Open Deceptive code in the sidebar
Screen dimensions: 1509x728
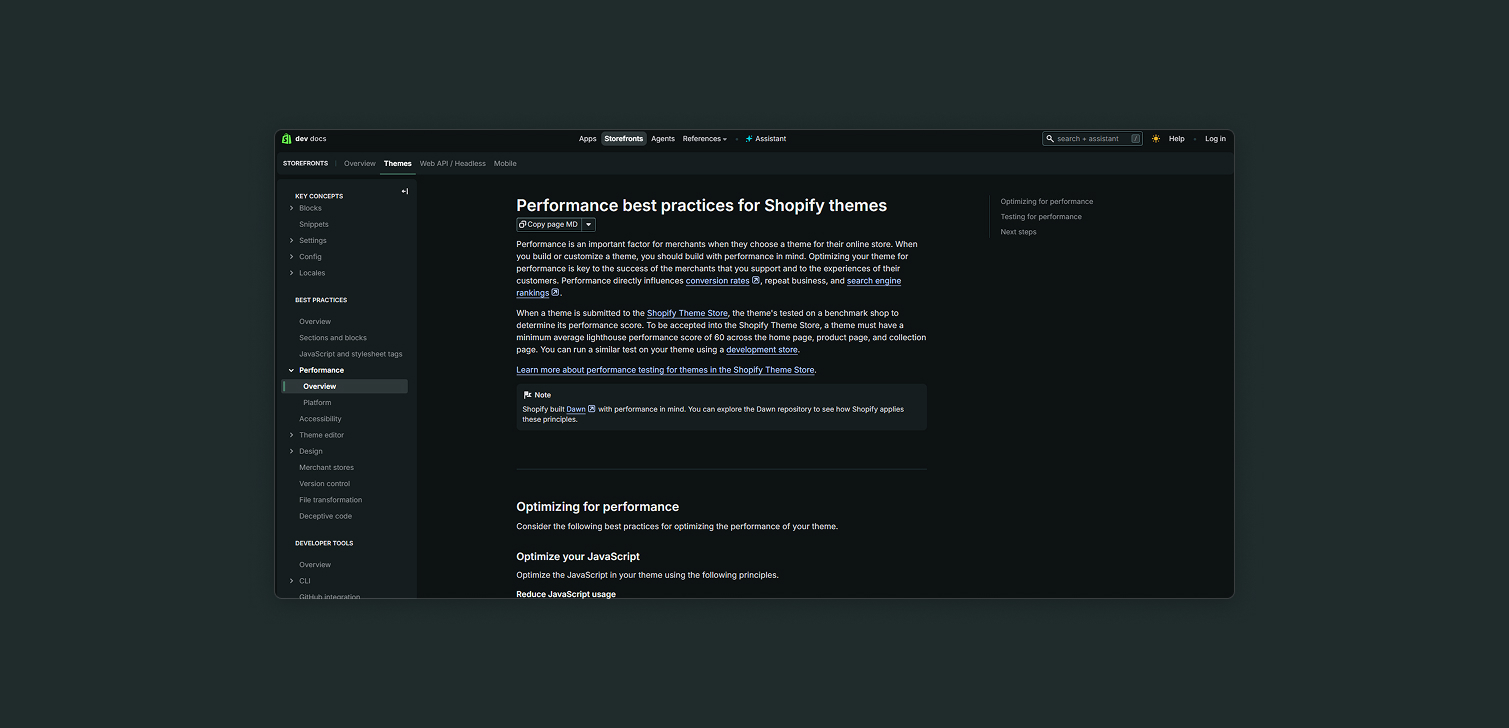point(326,516)
